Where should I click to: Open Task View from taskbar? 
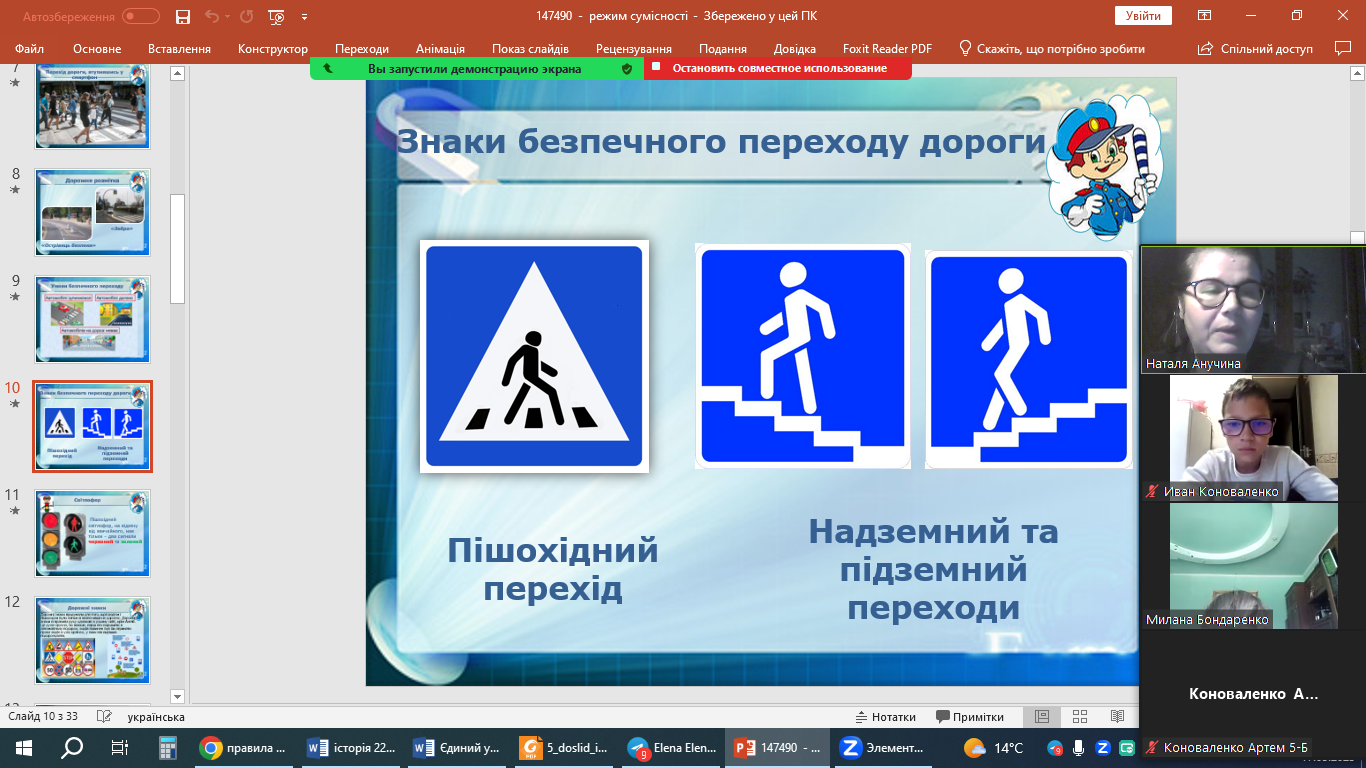[119, 747]
